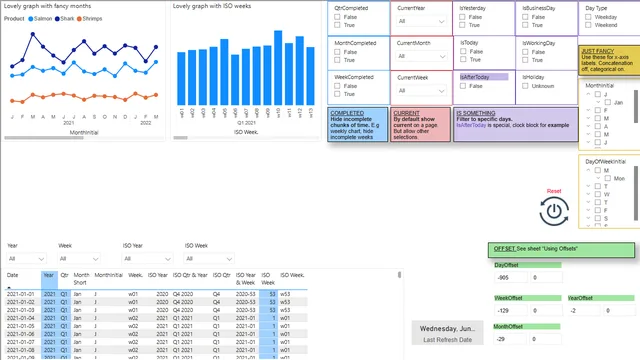
Task: Click the OFFSET See sheet note
Action: (561, 250)
